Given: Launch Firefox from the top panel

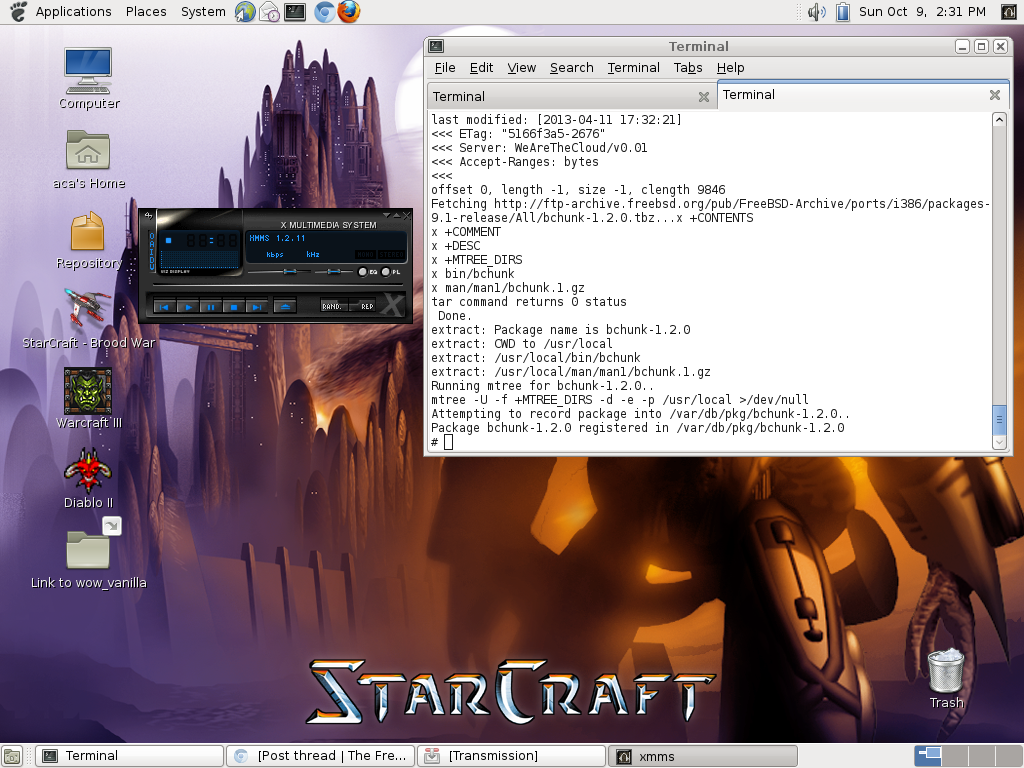Looking at the screenshot, I should pyautogui.click(x=348, y=12).
